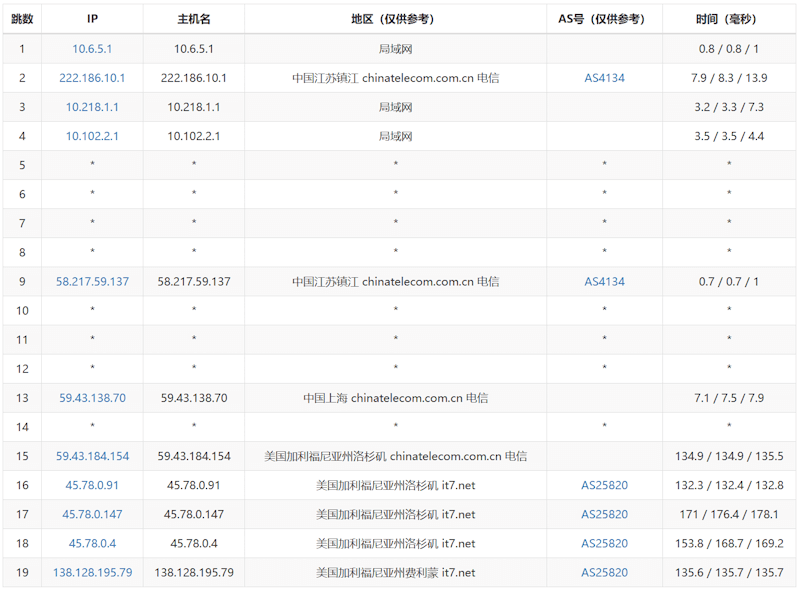Open the blue 10.6.5.1 IP link

tap(92, 49)
